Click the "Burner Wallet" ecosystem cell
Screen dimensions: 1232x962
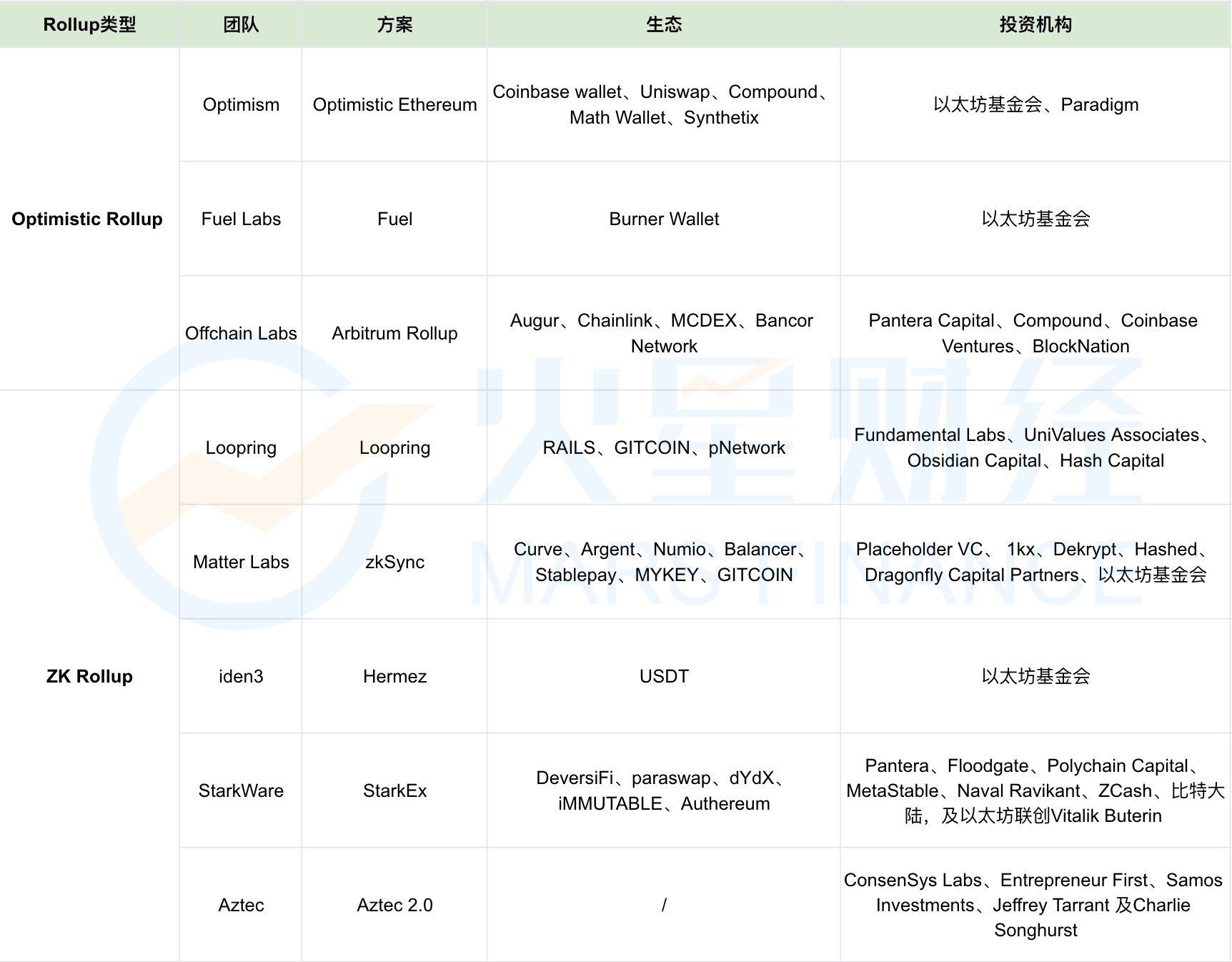click(x=664, y=219)
